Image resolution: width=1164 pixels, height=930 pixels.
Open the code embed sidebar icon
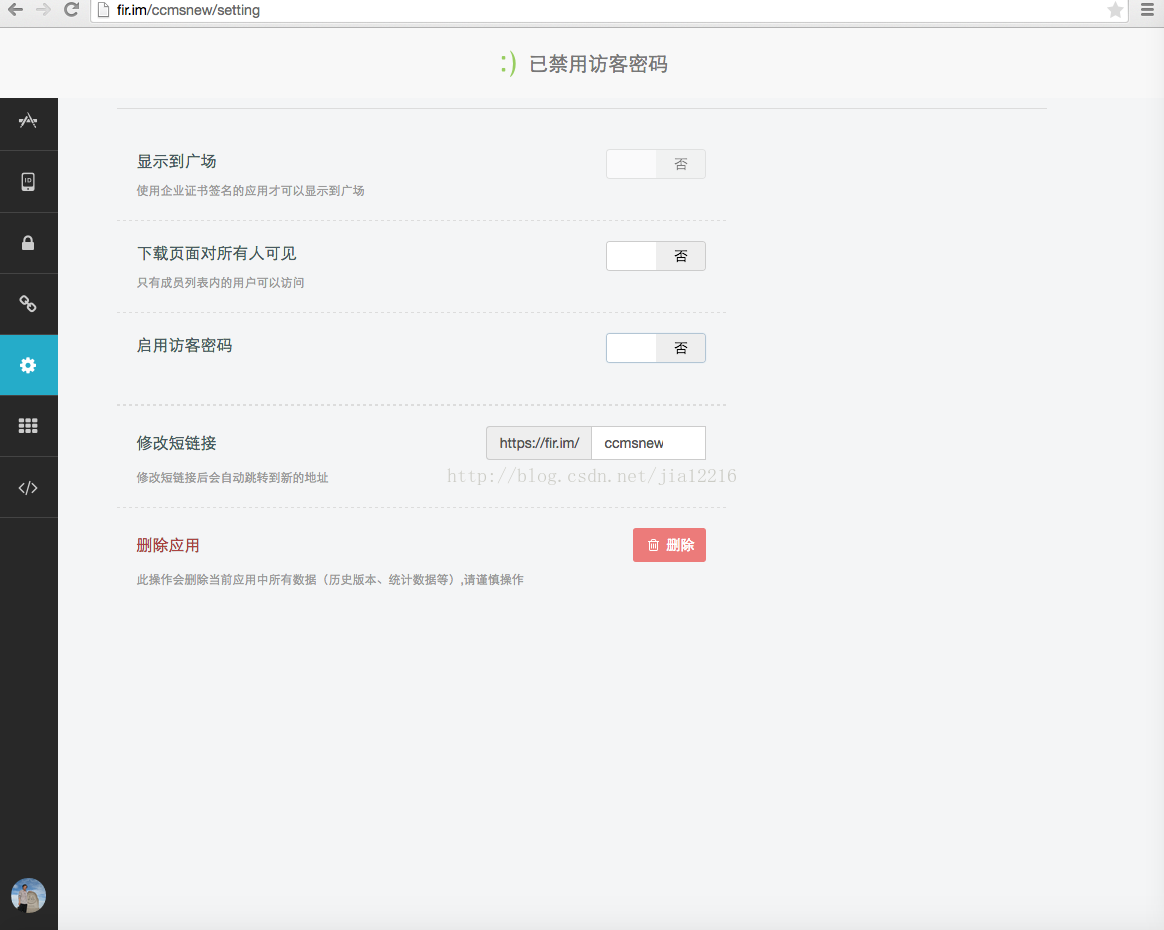click(x=28, y=488)
